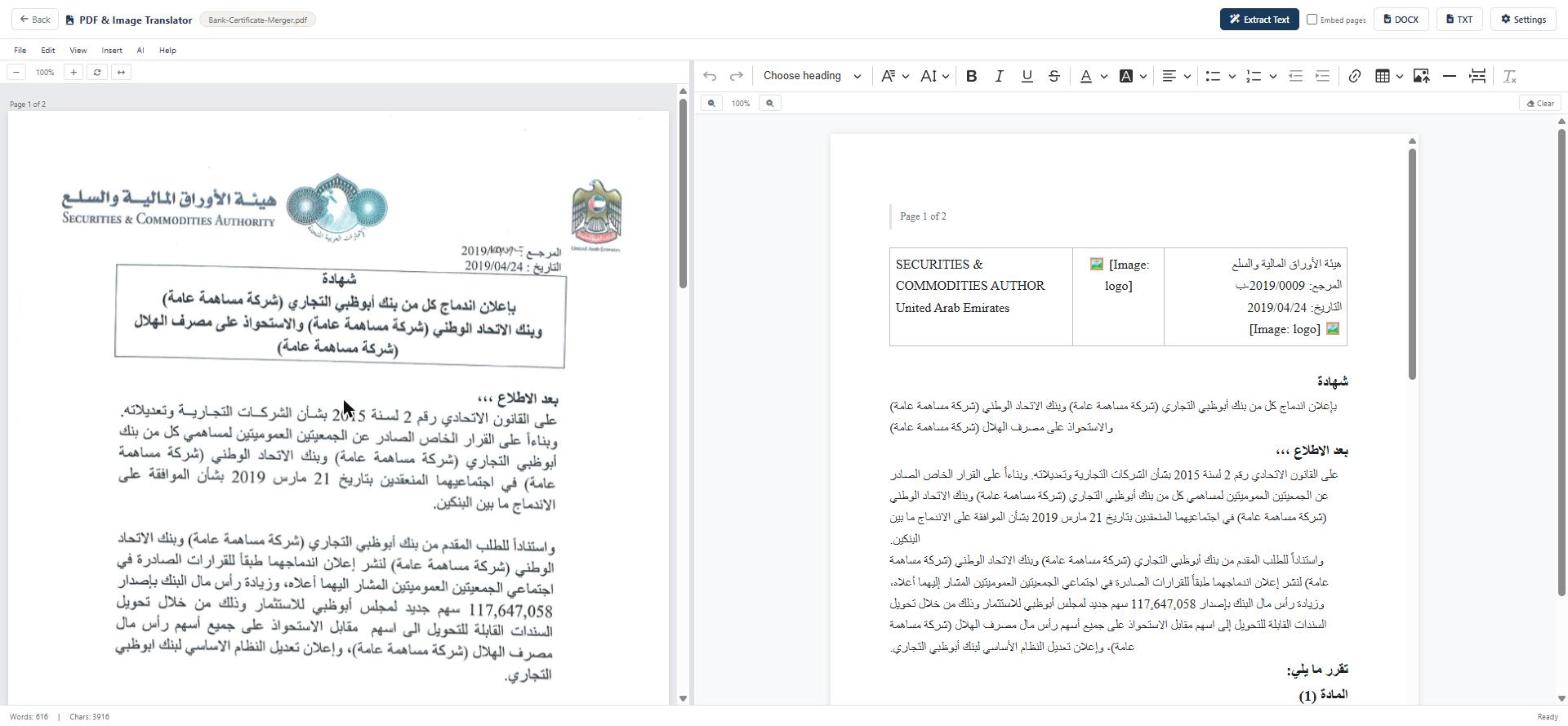Click the editor pane 100% zoom value
1568x726 pixels.
(x=740, y=103)
